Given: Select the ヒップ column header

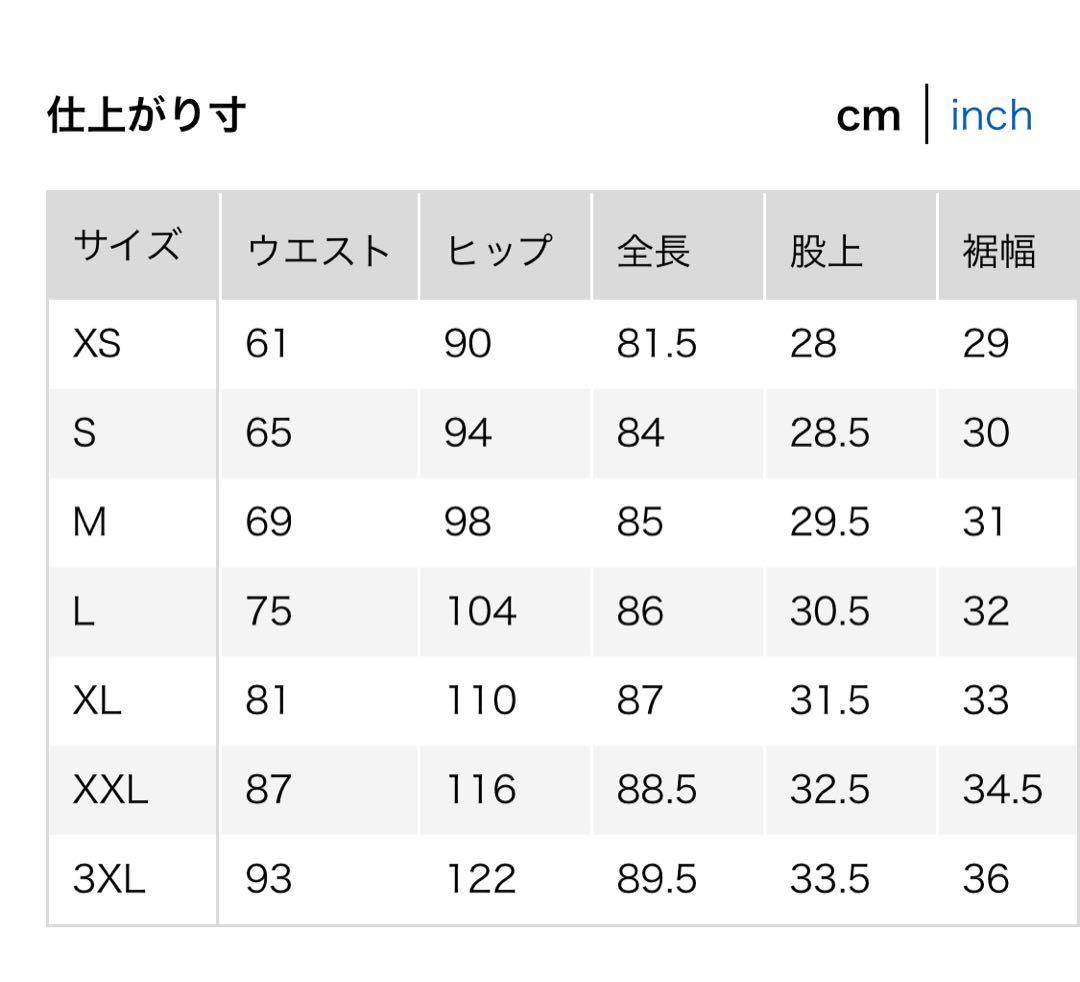Looking at the screenshot, I should coord(498,250).
